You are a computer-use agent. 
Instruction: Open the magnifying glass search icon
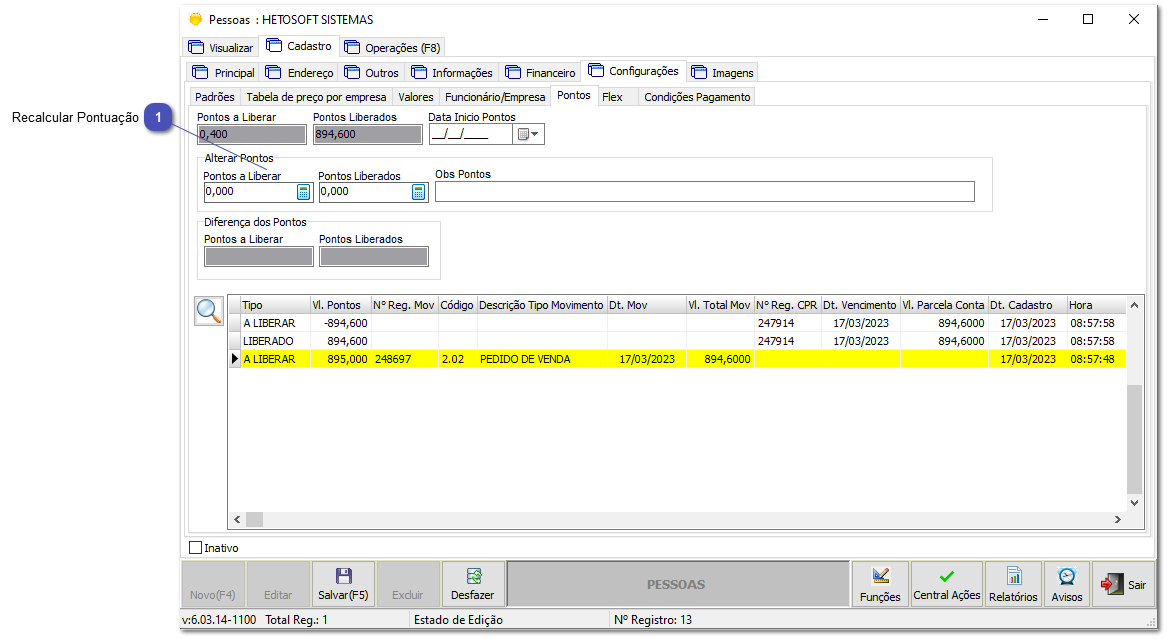[x=209, y=311]
